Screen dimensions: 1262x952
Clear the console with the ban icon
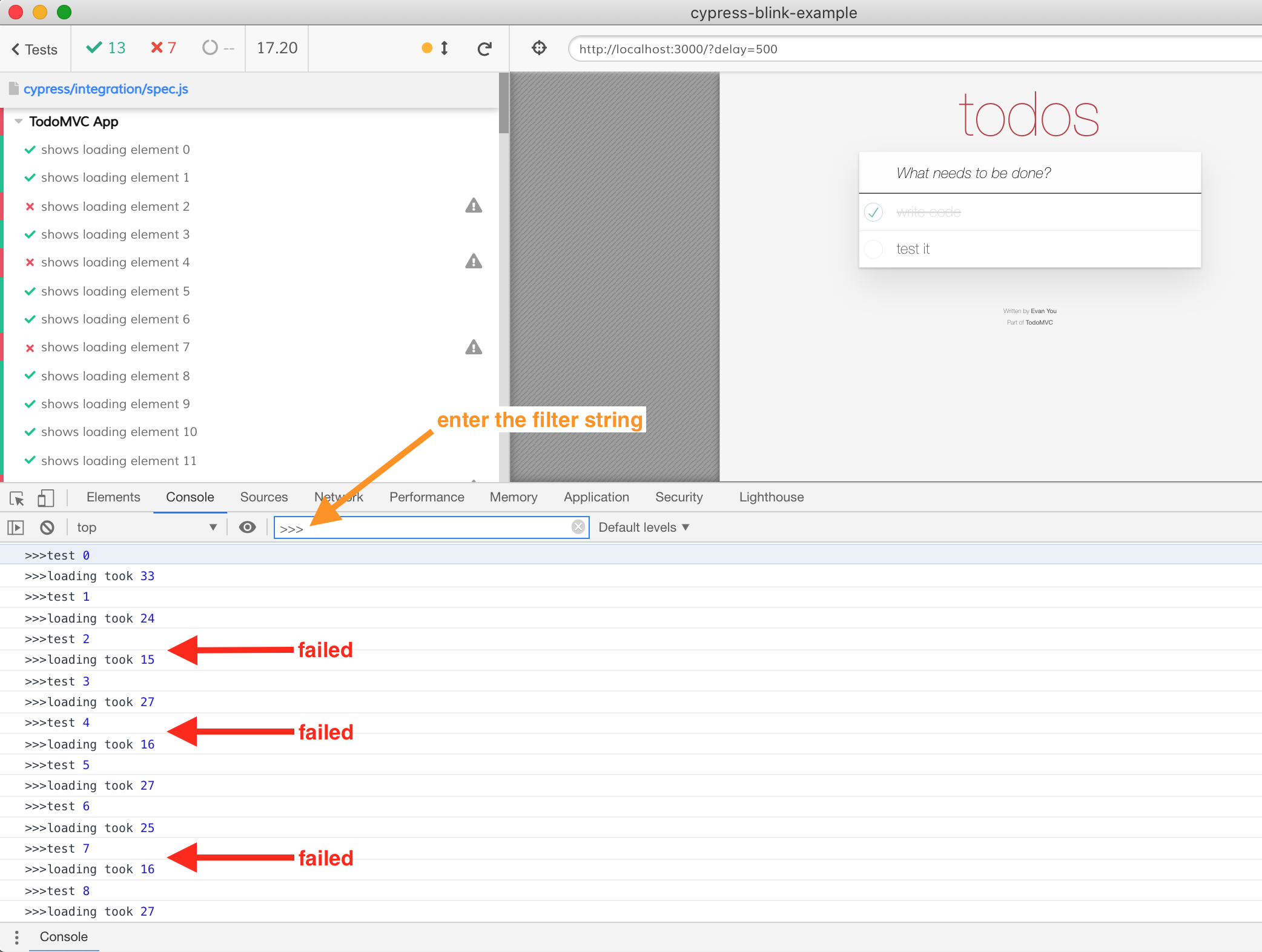click(x=47, y=527)
